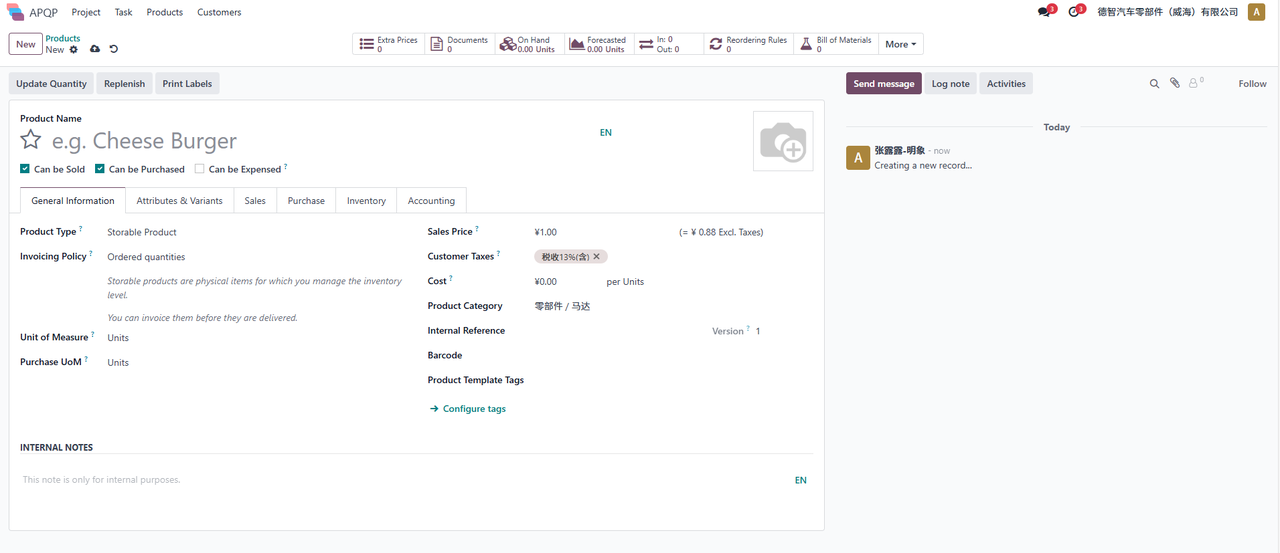Open the activities clock icon in navbar
The width and height of the screenshot is (1280, 553).
click(1075, 12)
